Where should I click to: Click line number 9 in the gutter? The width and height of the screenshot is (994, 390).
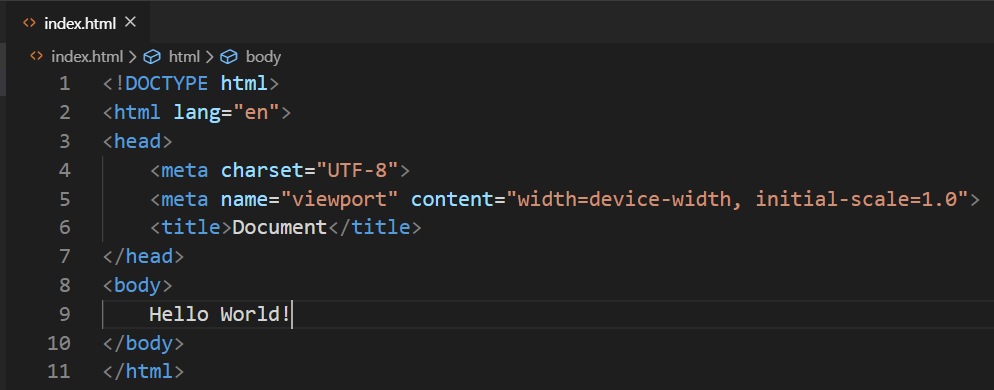pos(65,314)
